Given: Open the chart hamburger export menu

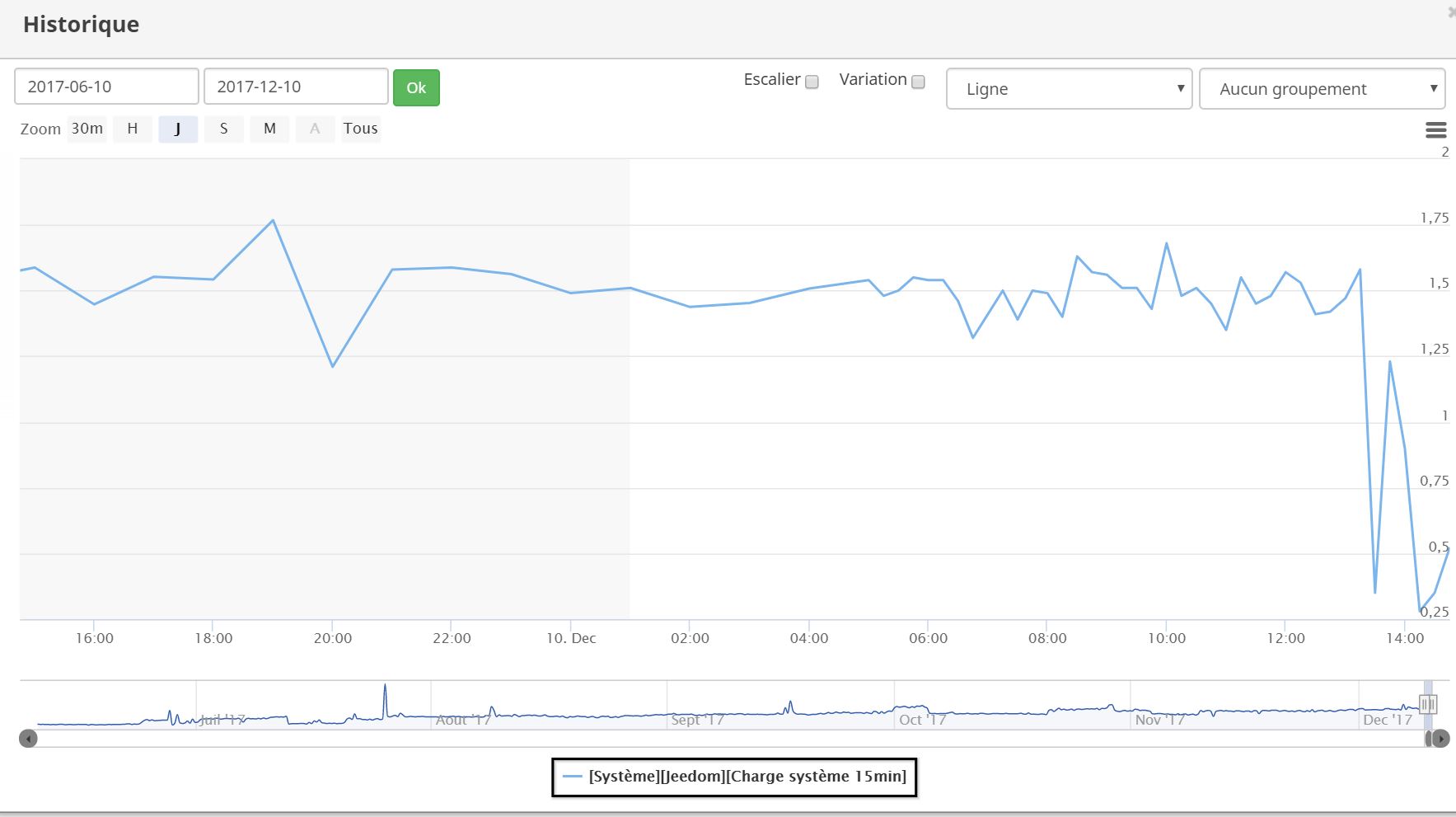Looking at the screenshot, I should click(1435, 130).
